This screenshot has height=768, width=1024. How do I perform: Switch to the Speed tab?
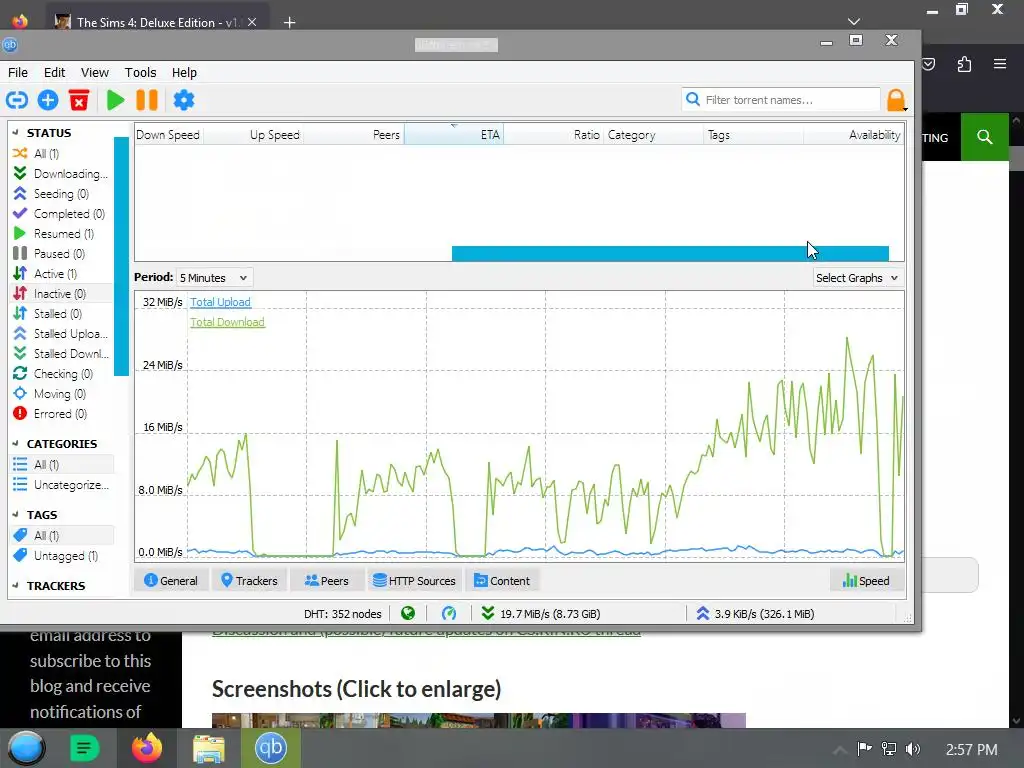point(867,581)
